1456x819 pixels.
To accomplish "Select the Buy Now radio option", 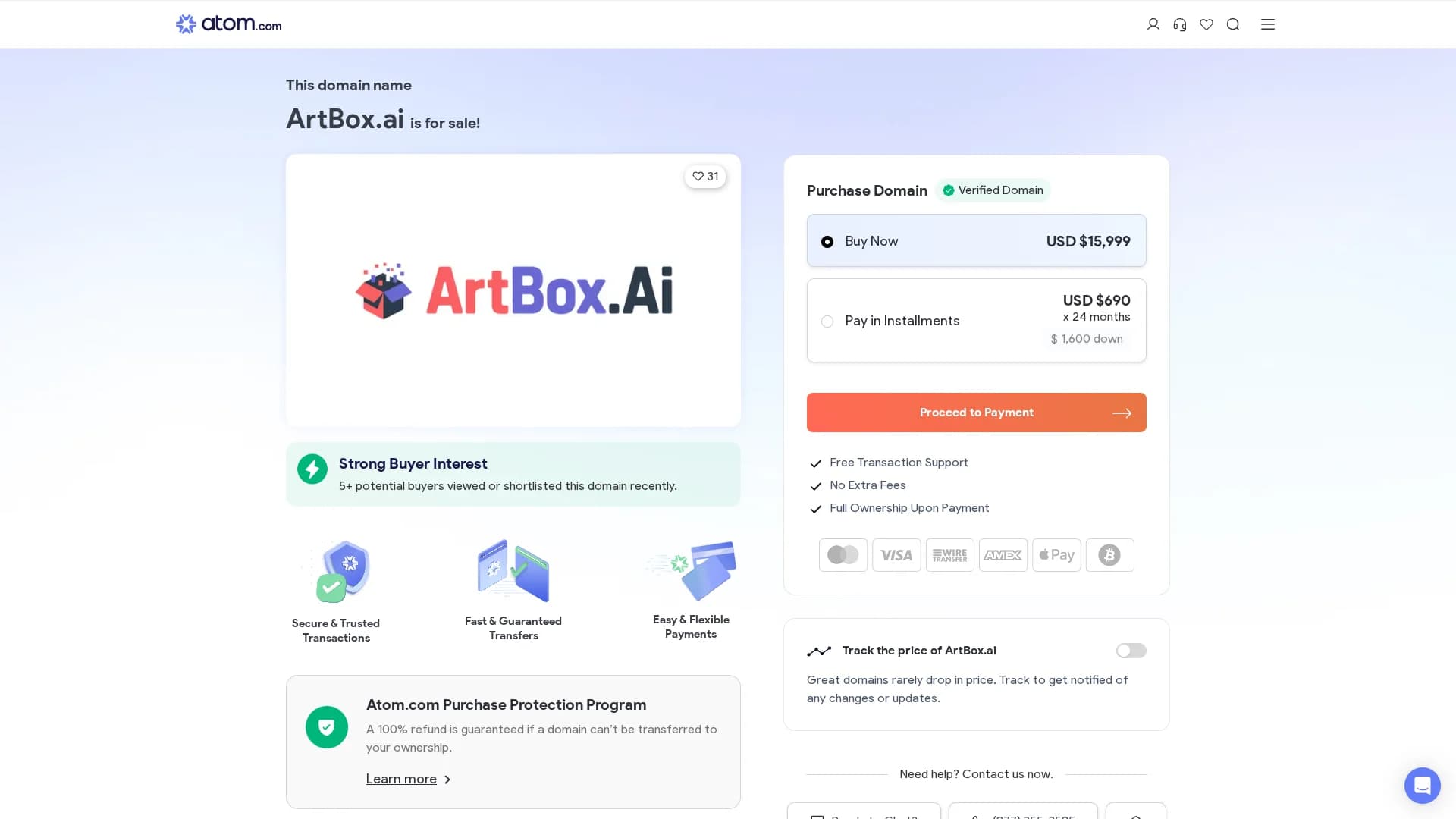I will coord(827,242).
